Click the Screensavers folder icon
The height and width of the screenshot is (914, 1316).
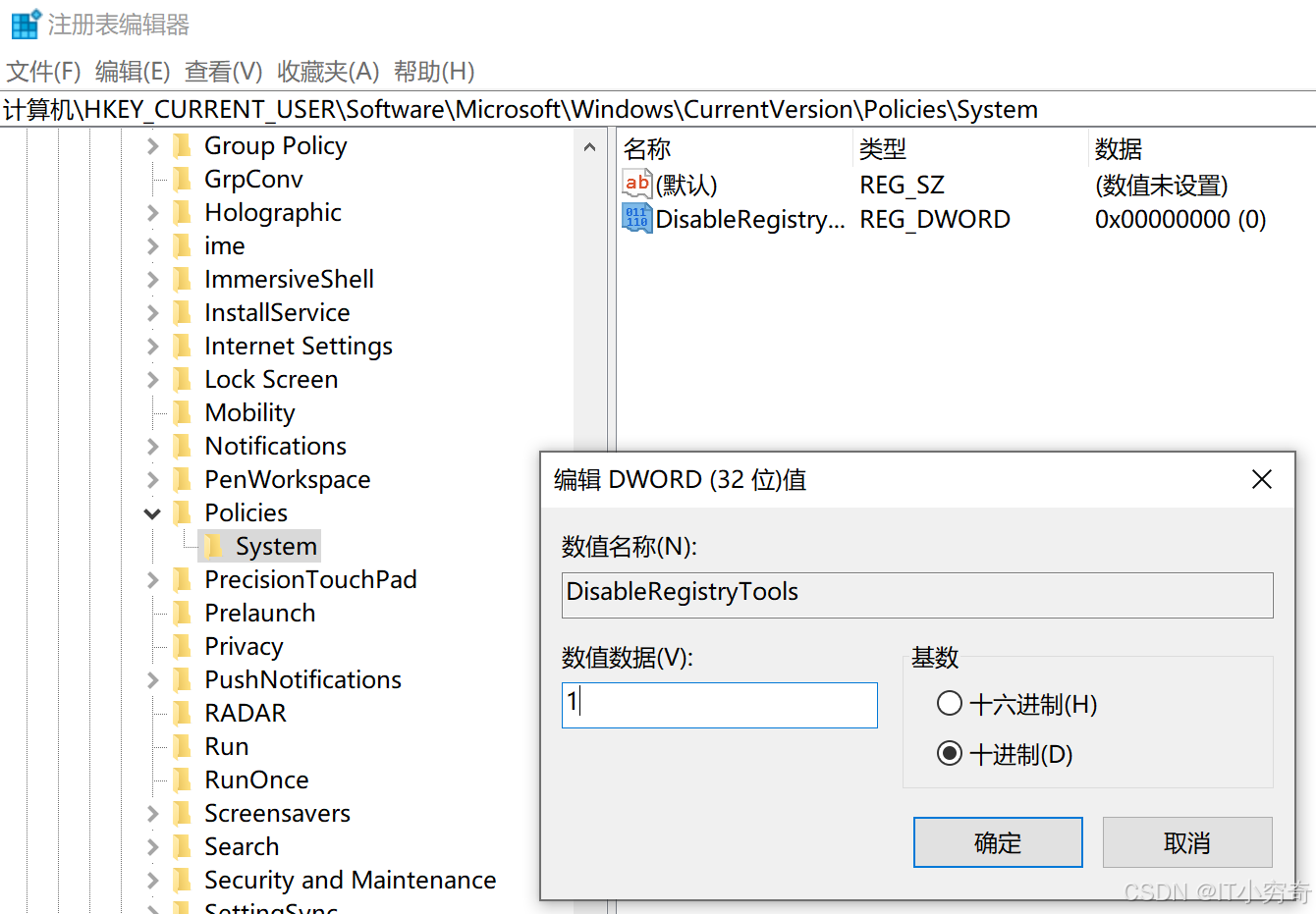tap(182, 814)
